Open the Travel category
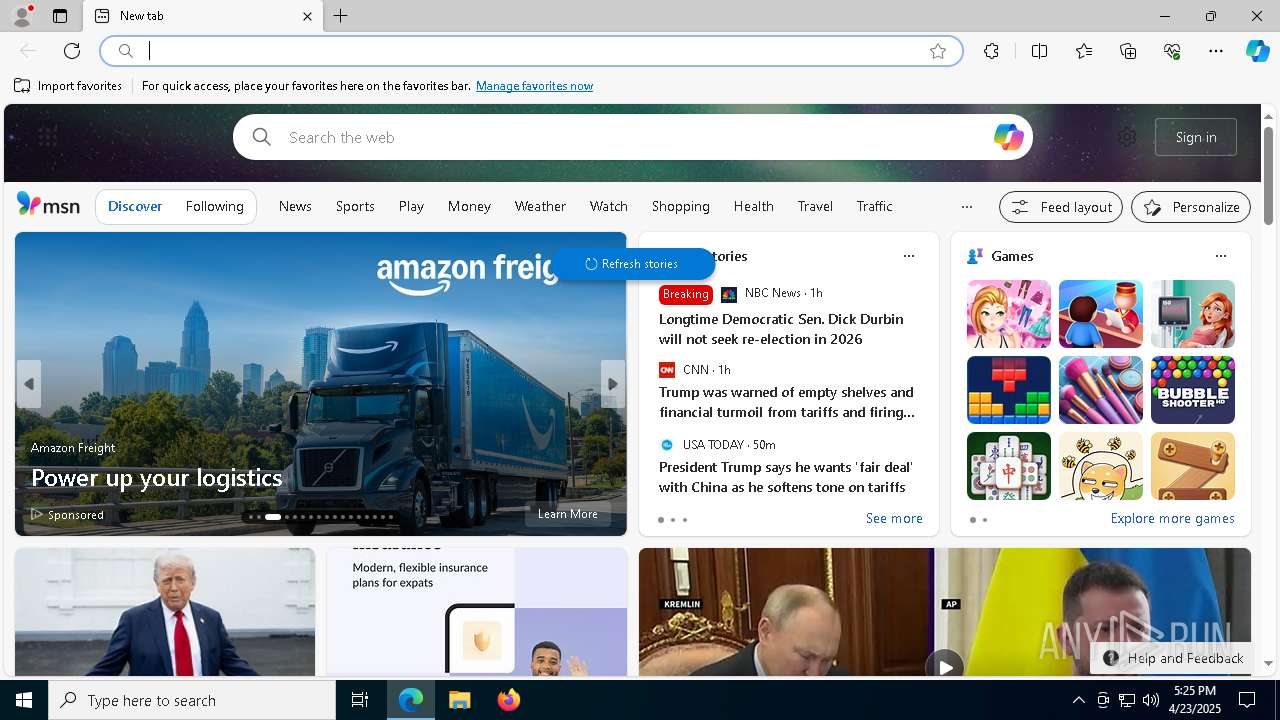The width and height of the screenshot is (1280, 720). click(x=815, y=206)
